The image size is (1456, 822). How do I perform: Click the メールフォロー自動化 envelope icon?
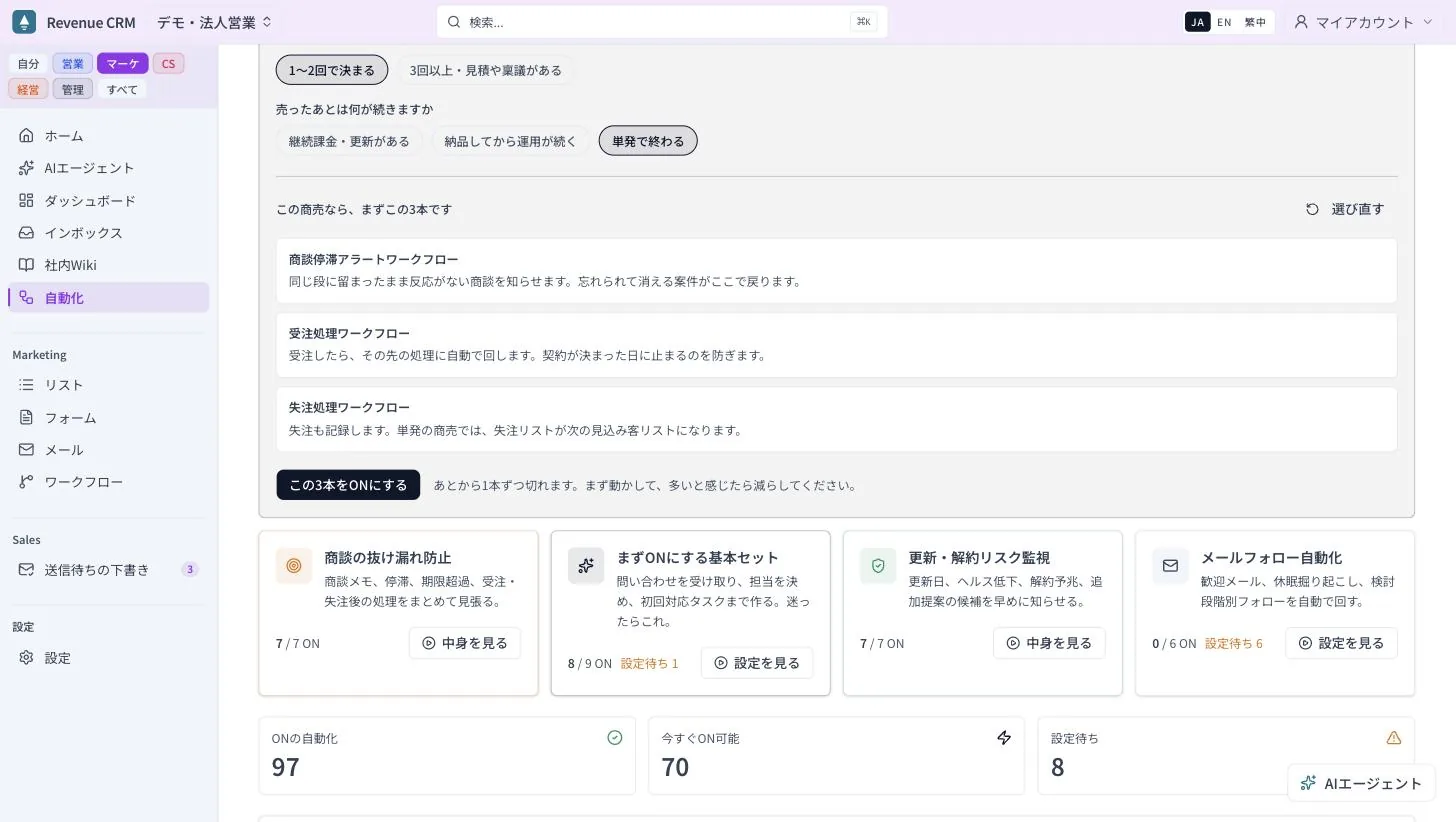1170,565
